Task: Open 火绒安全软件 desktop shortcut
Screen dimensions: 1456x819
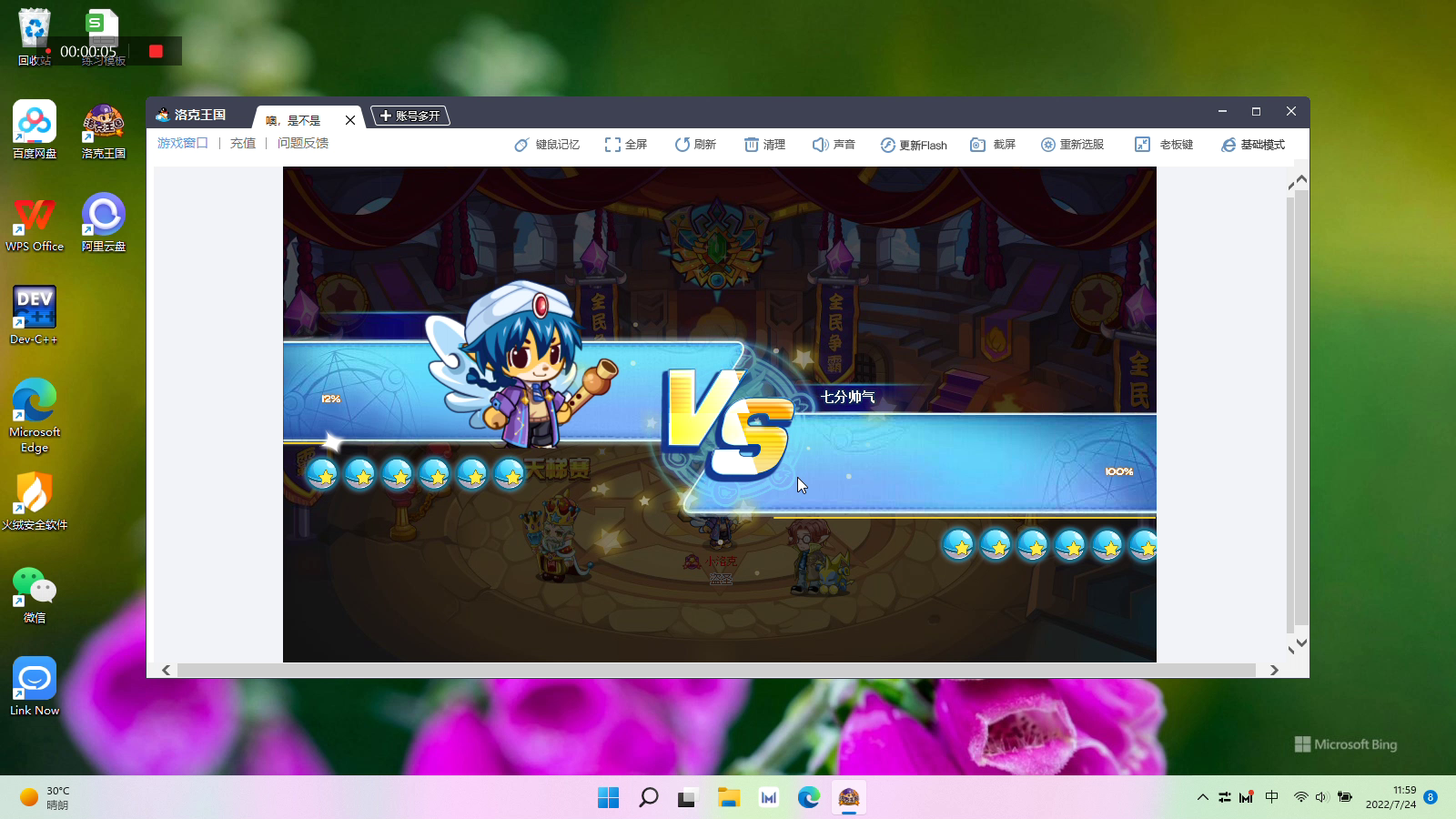Action: click(x=35, y=500)
